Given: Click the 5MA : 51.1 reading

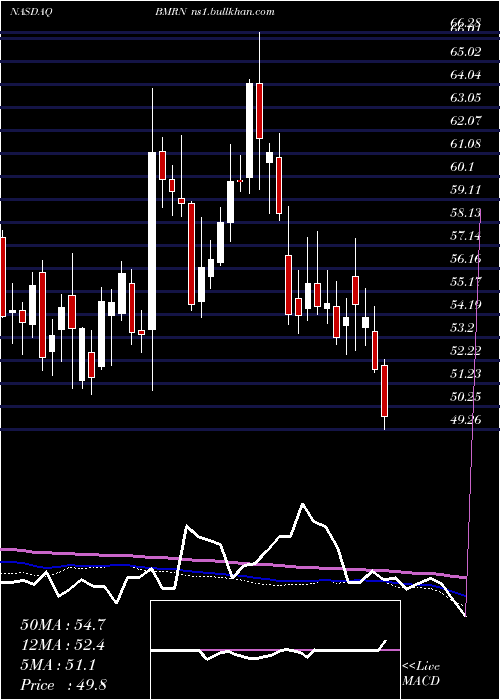Looking at the screenshot, I should tap(58, 665).
